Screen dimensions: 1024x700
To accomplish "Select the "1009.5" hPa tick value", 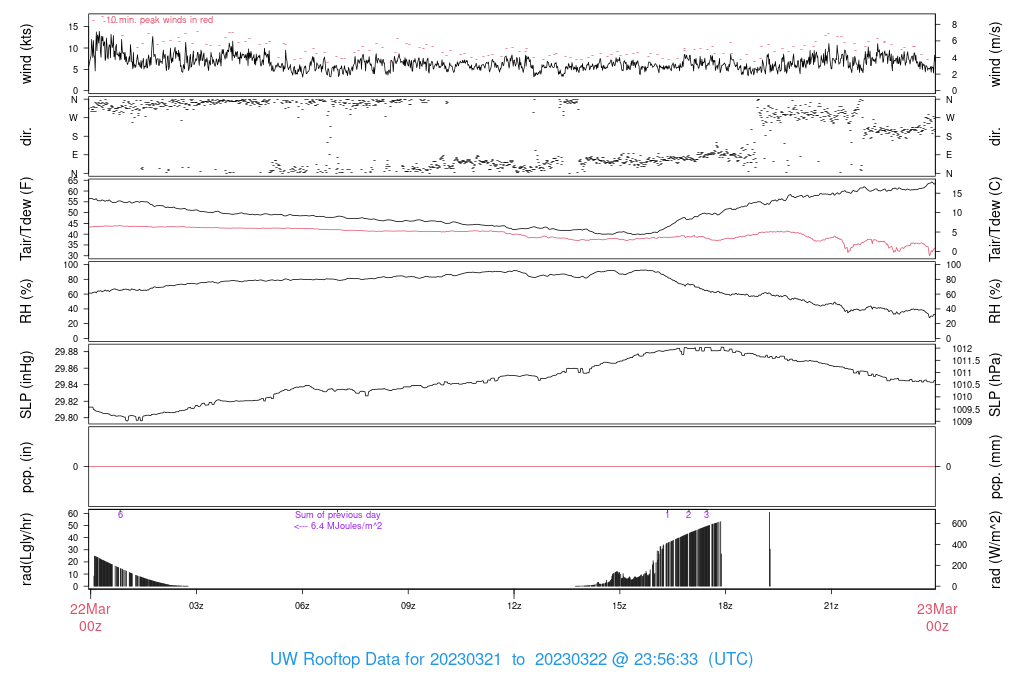I will (x=966, y=410).
